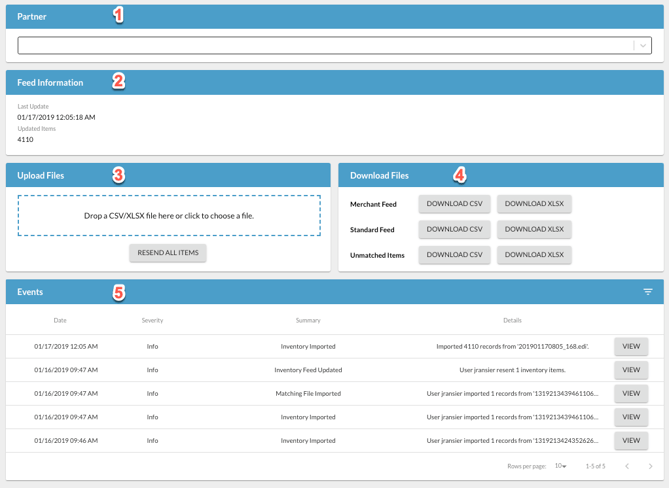Click the Partner selection field
This screenshot has height=488, width=669.
[x=325, y=45]
